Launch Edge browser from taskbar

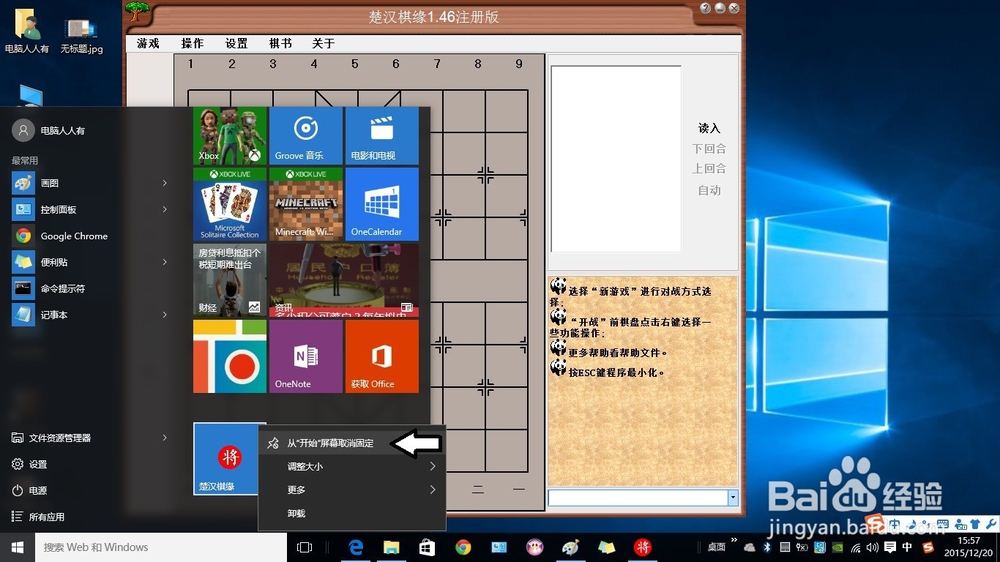point(355,547)
